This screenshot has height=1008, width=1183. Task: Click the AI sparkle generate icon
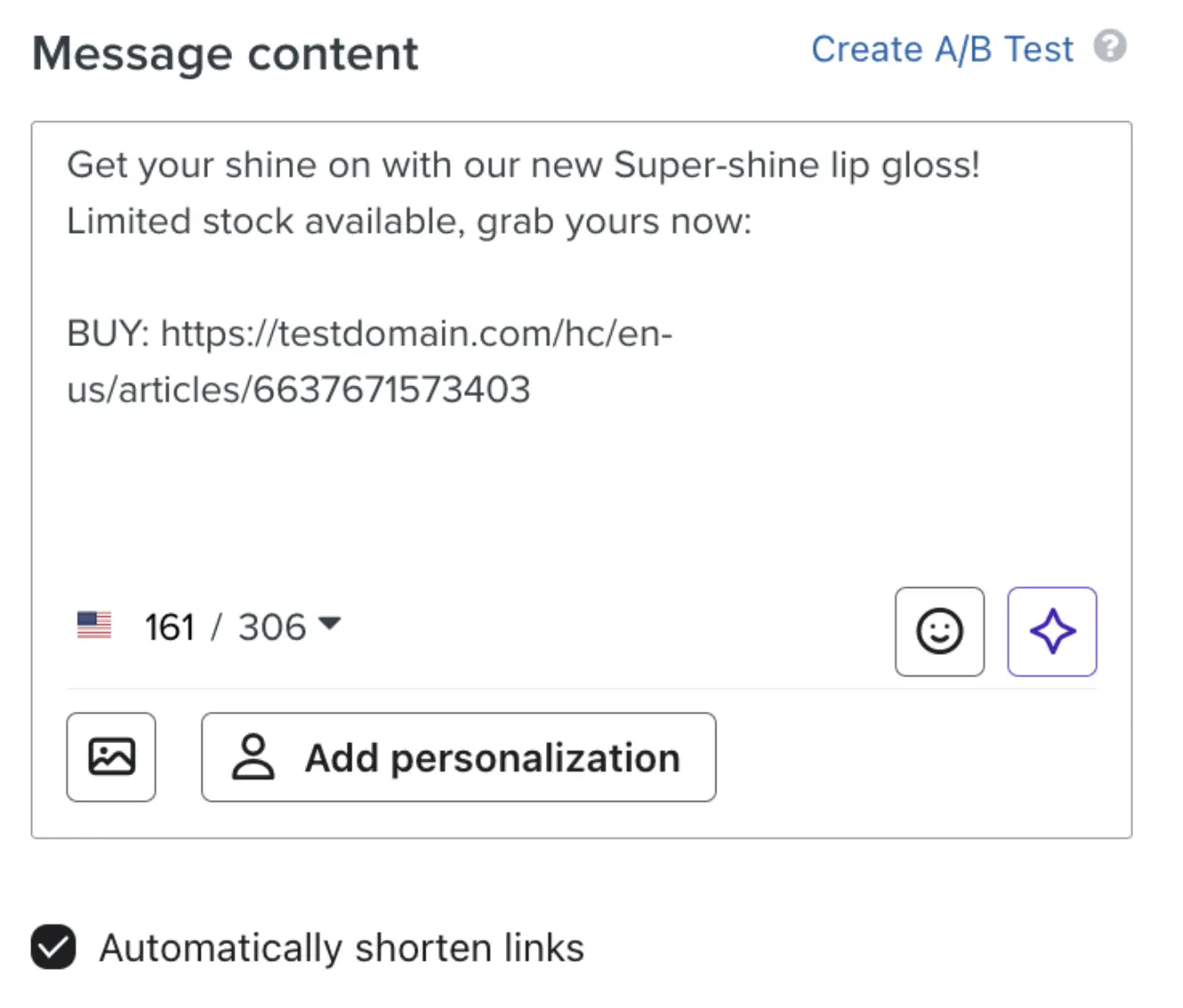click(x=1052, y=632)
